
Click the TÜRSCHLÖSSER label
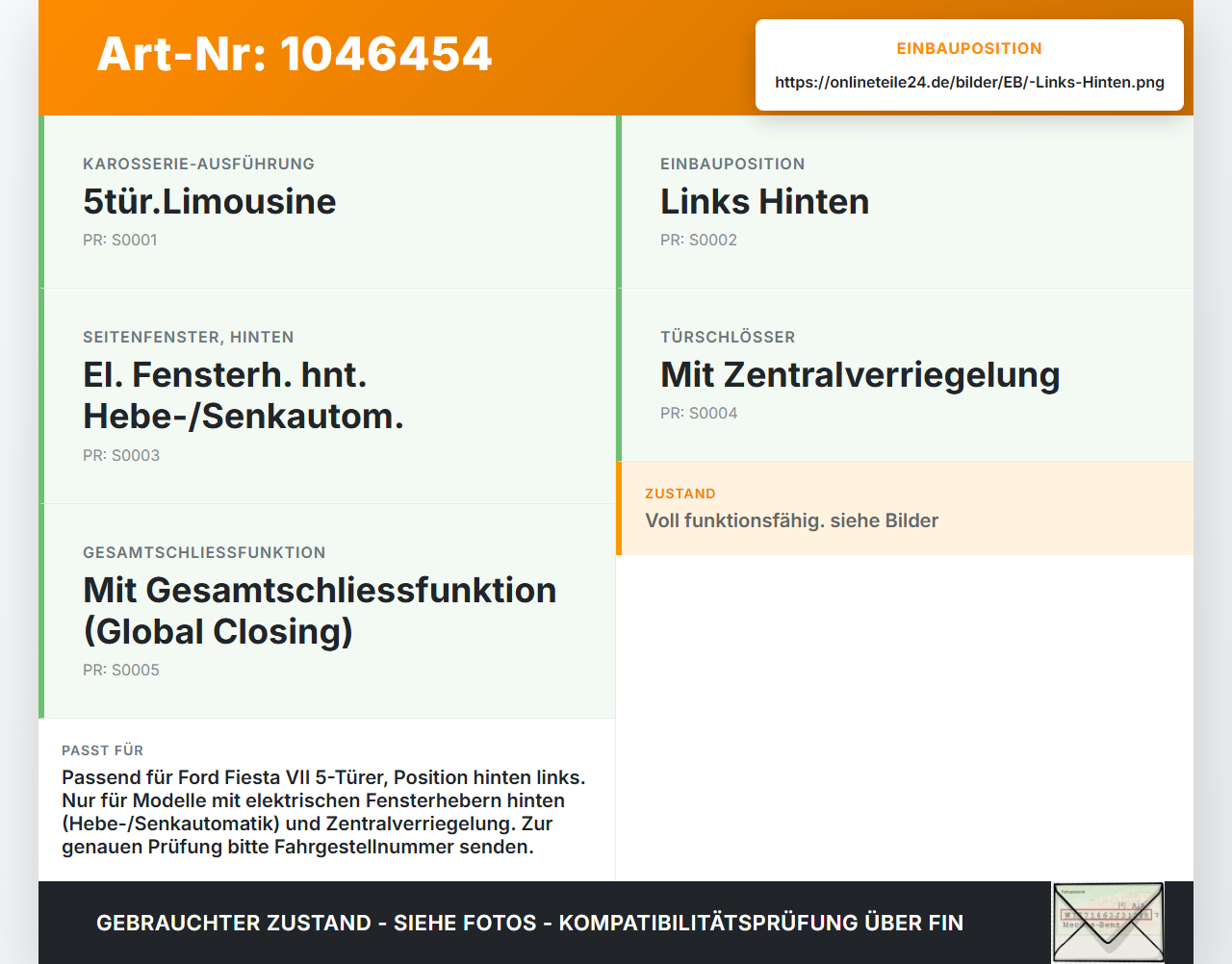[728, 337]
